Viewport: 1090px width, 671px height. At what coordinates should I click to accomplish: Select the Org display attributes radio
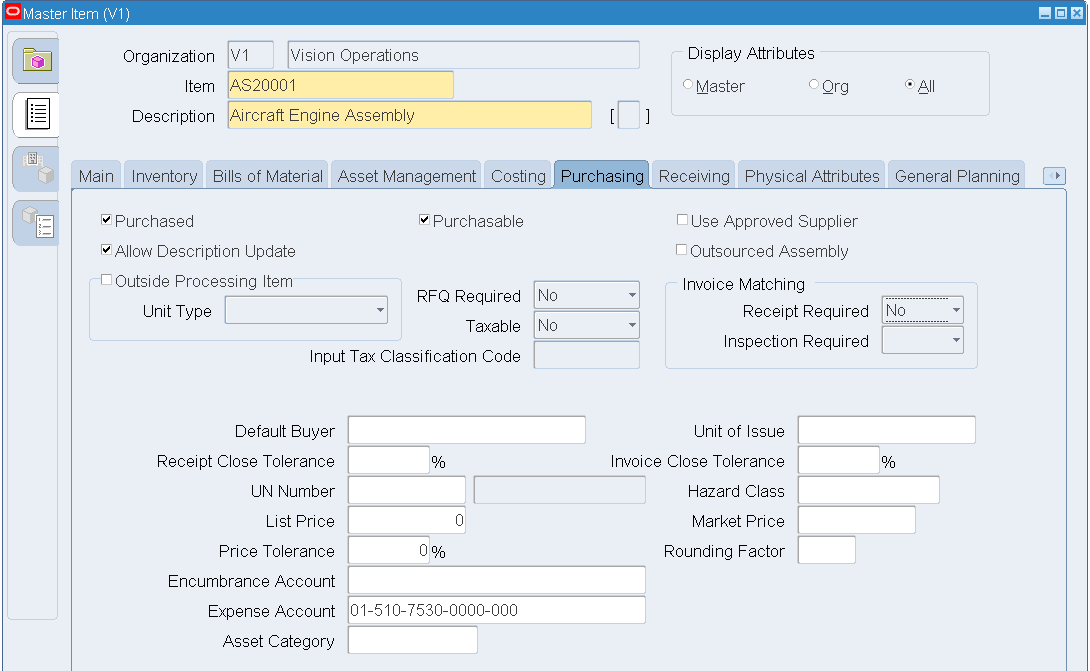813,85
